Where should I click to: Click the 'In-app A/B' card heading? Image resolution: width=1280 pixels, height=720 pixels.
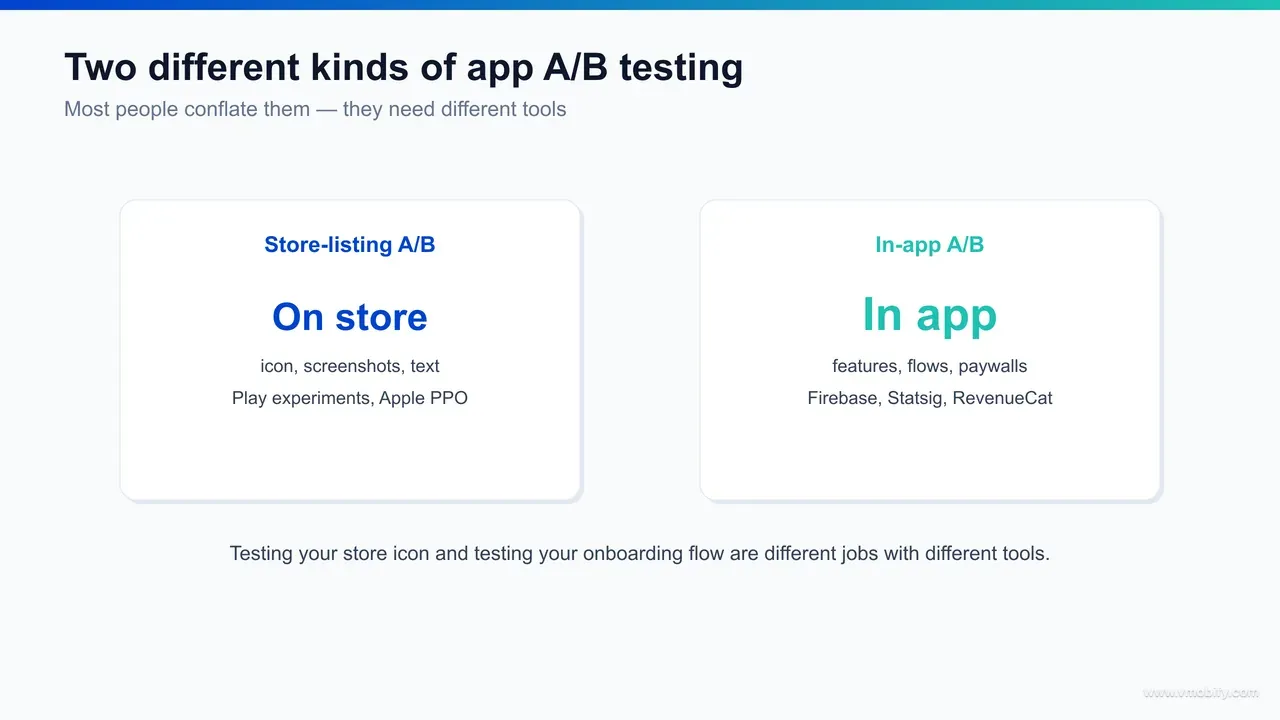tap(930, 245)
